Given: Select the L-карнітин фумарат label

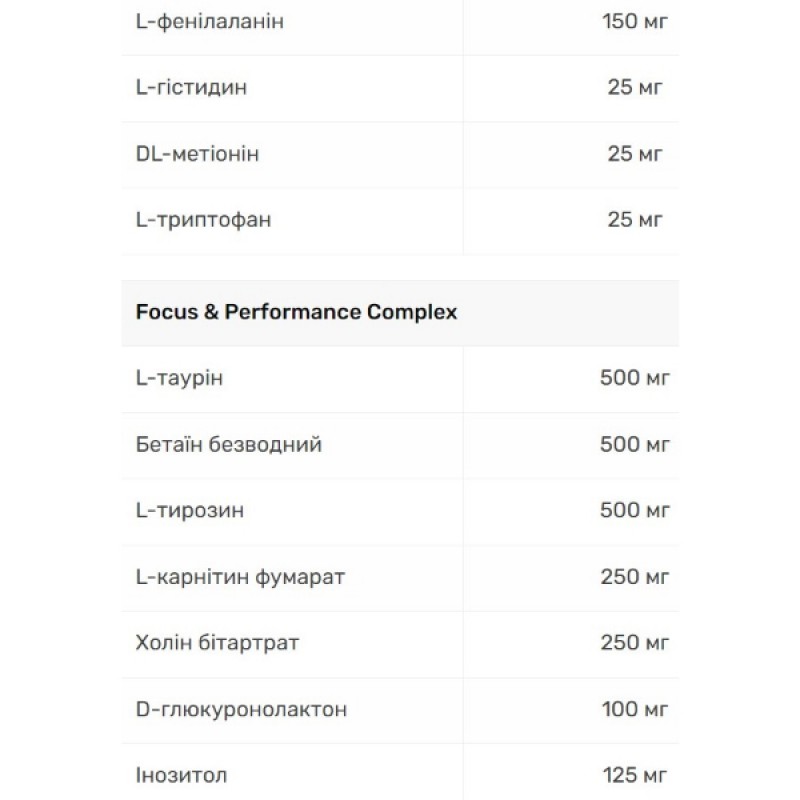Looking at the screenshot, I should (x=241, y=577).
